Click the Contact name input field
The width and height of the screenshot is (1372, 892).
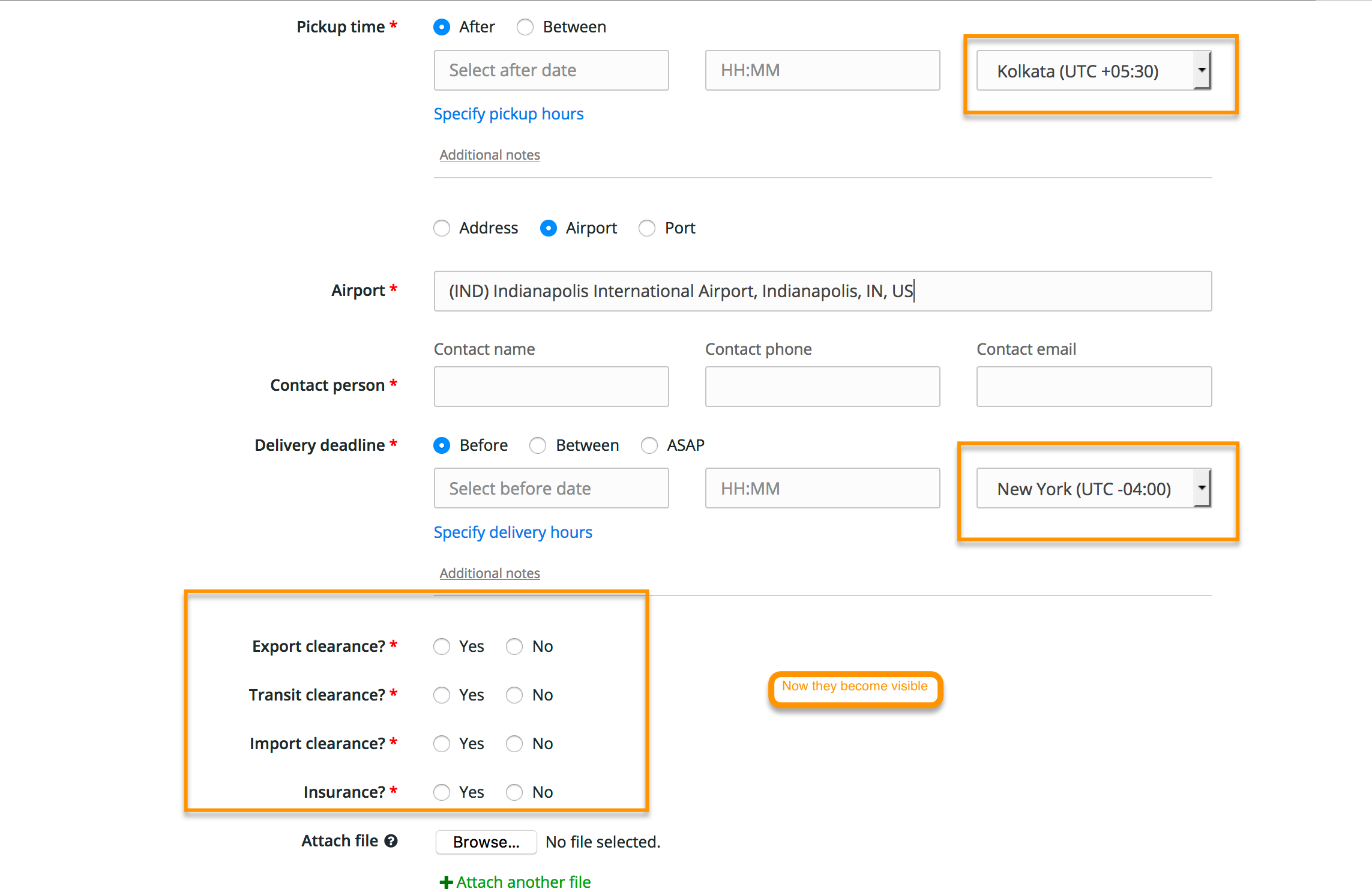pyautogui.click(x=551, y=387)
